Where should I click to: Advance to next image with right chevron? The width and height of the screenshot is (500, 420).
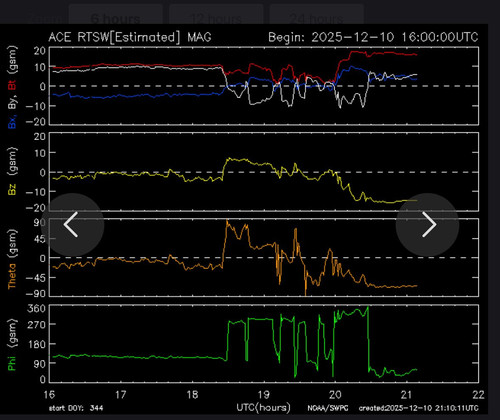[x=427, y=225]
